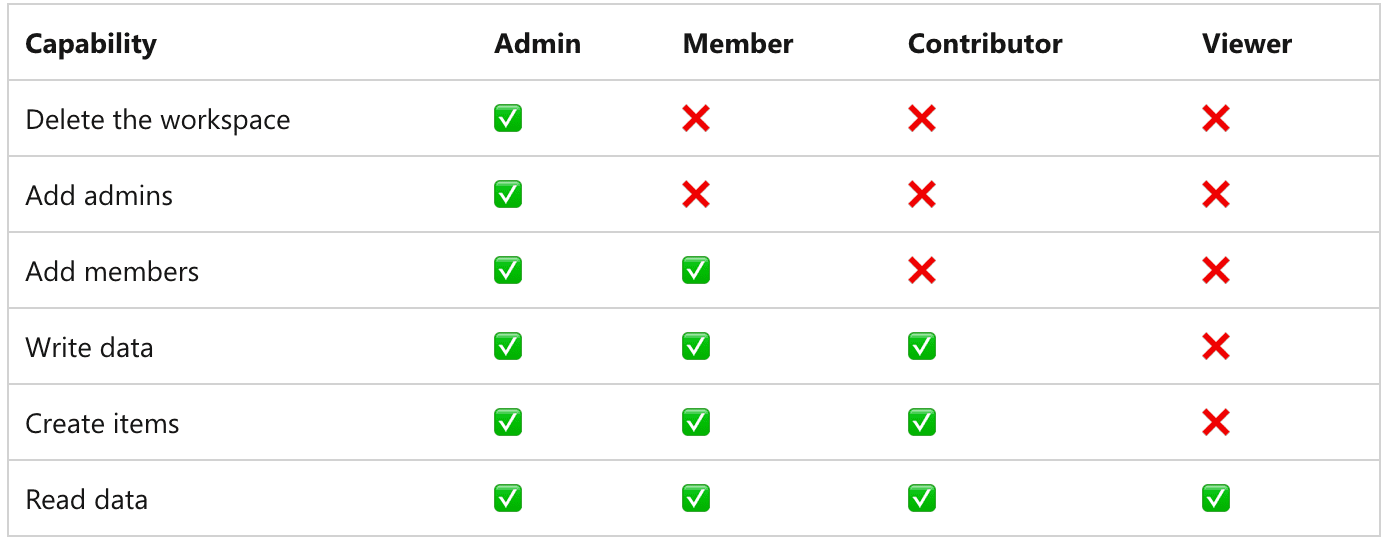Click the Member checkmark for Create items
Screen dimensions: 1382x546
[x=696, y=423]
